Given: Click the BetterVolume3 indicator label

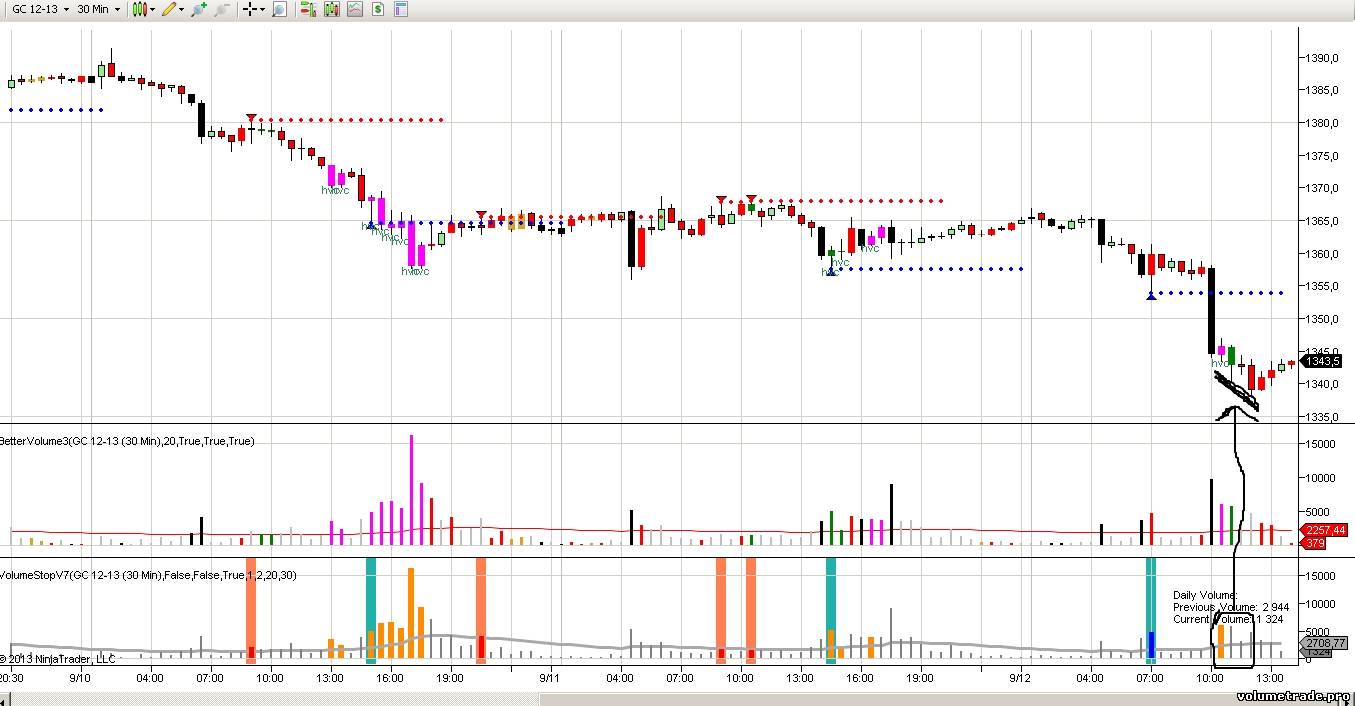Looking at the screenshot, I should point(127,441).
